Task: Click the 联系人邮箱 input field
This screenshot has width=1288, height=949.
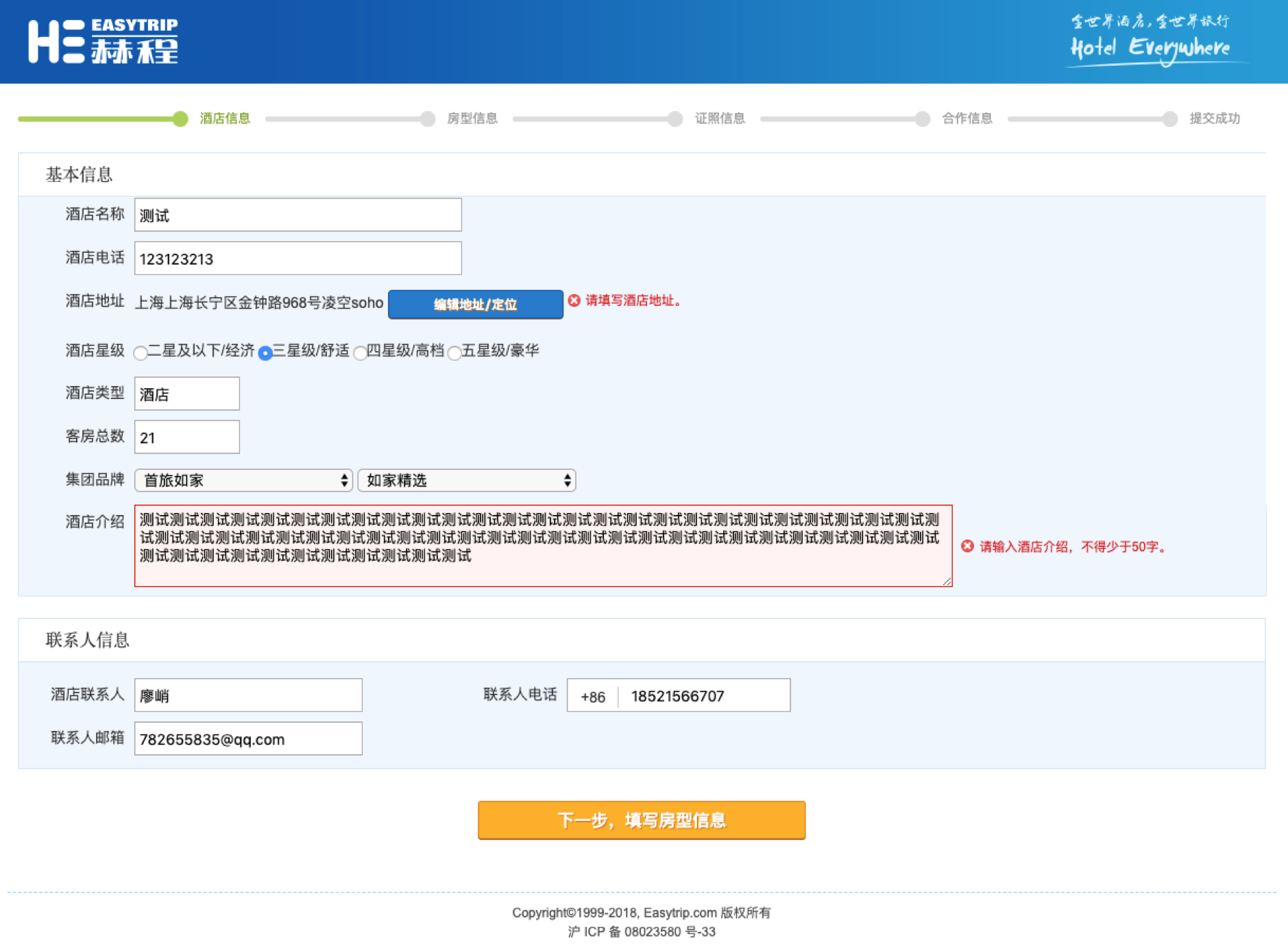Action: (248, 738)
